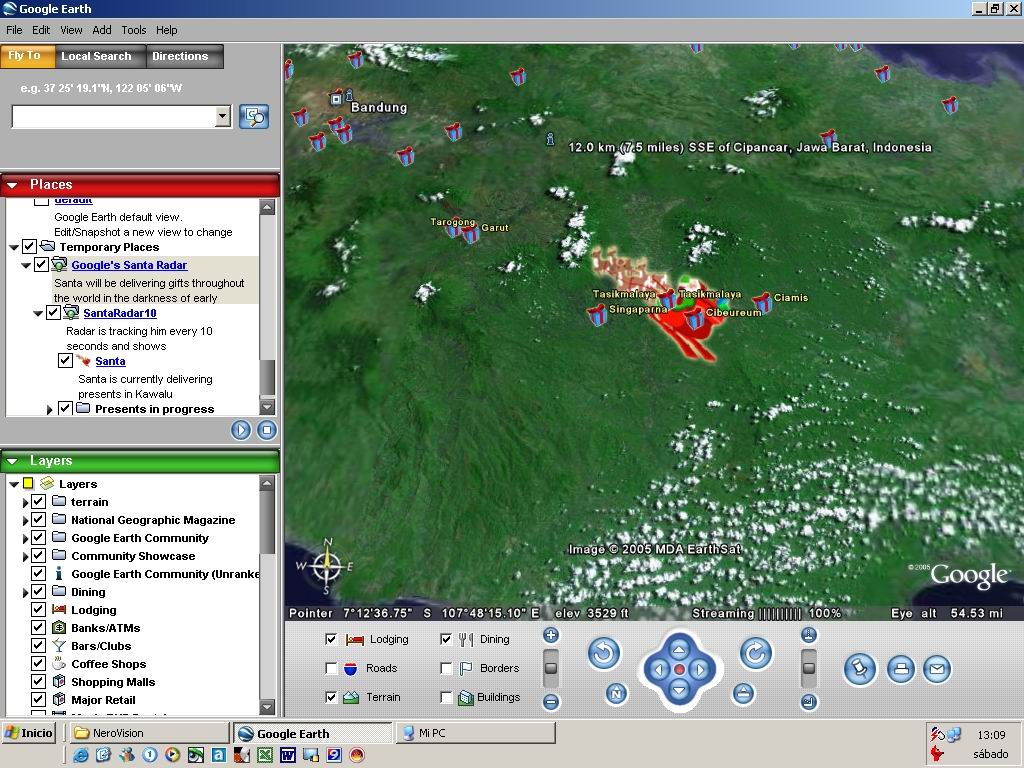Click the tilt slider handle
The height and width of the screenshot is (768, 1024).
(809, 668)
